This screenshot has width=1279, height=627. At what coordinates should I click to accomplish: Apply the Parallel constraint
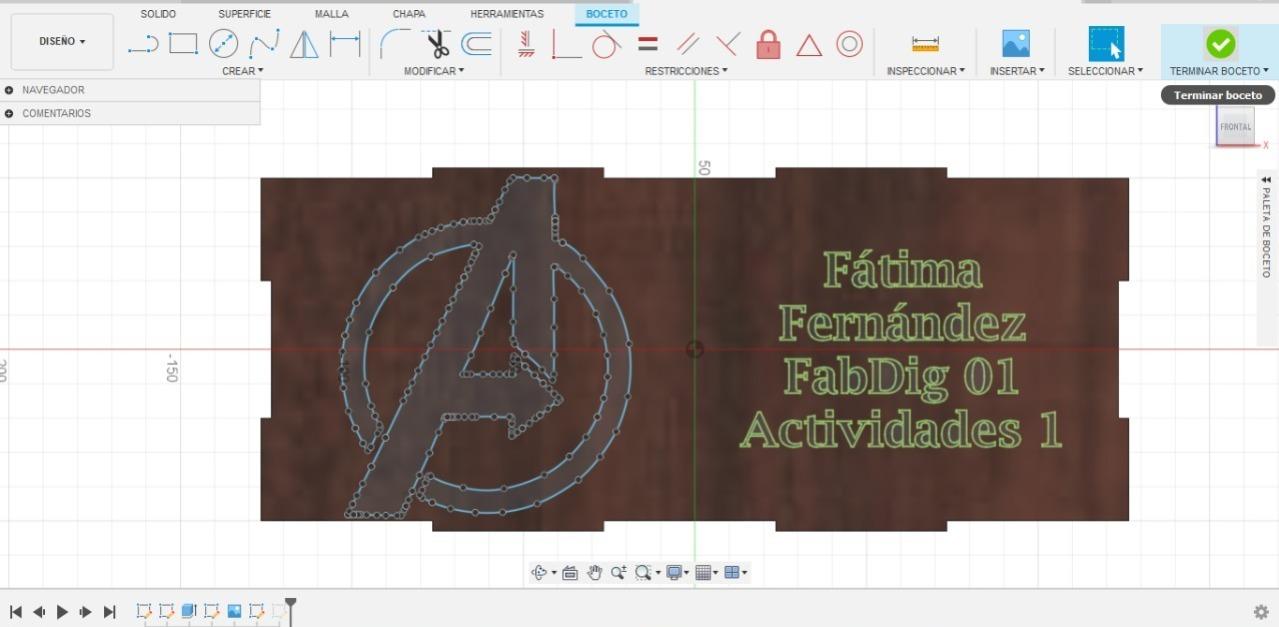coord(687,44)
